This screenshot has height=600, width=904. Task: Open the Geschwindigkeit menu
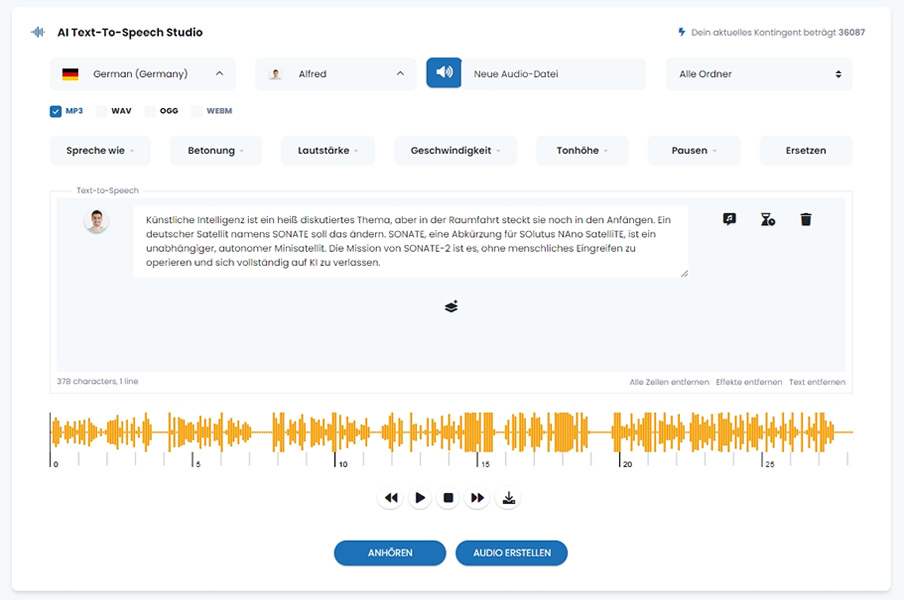pyautogui.click(x=456, y=151)
